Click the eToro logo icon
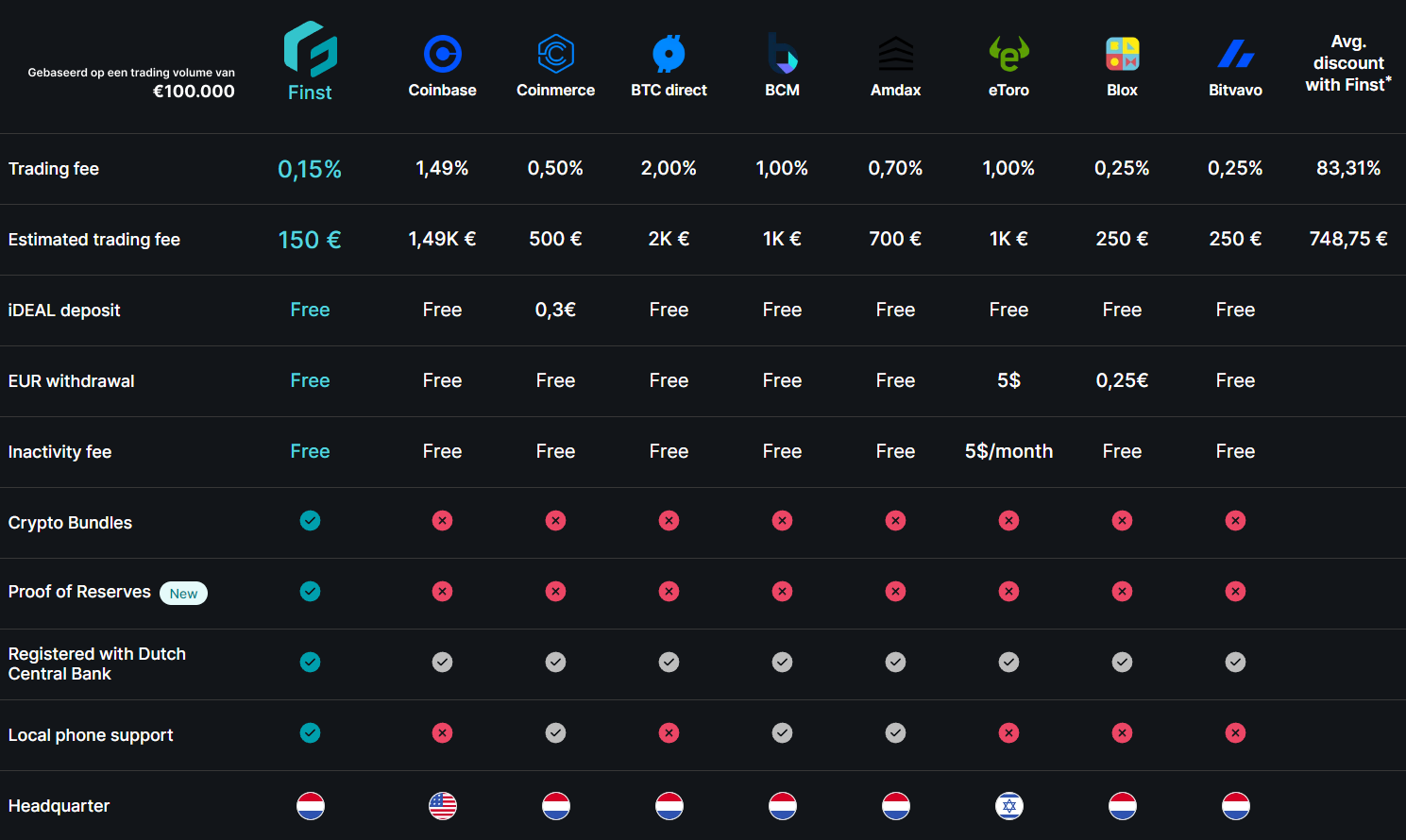The height and width of the screenshot is (840, 1406). (x=1008, y=54)
